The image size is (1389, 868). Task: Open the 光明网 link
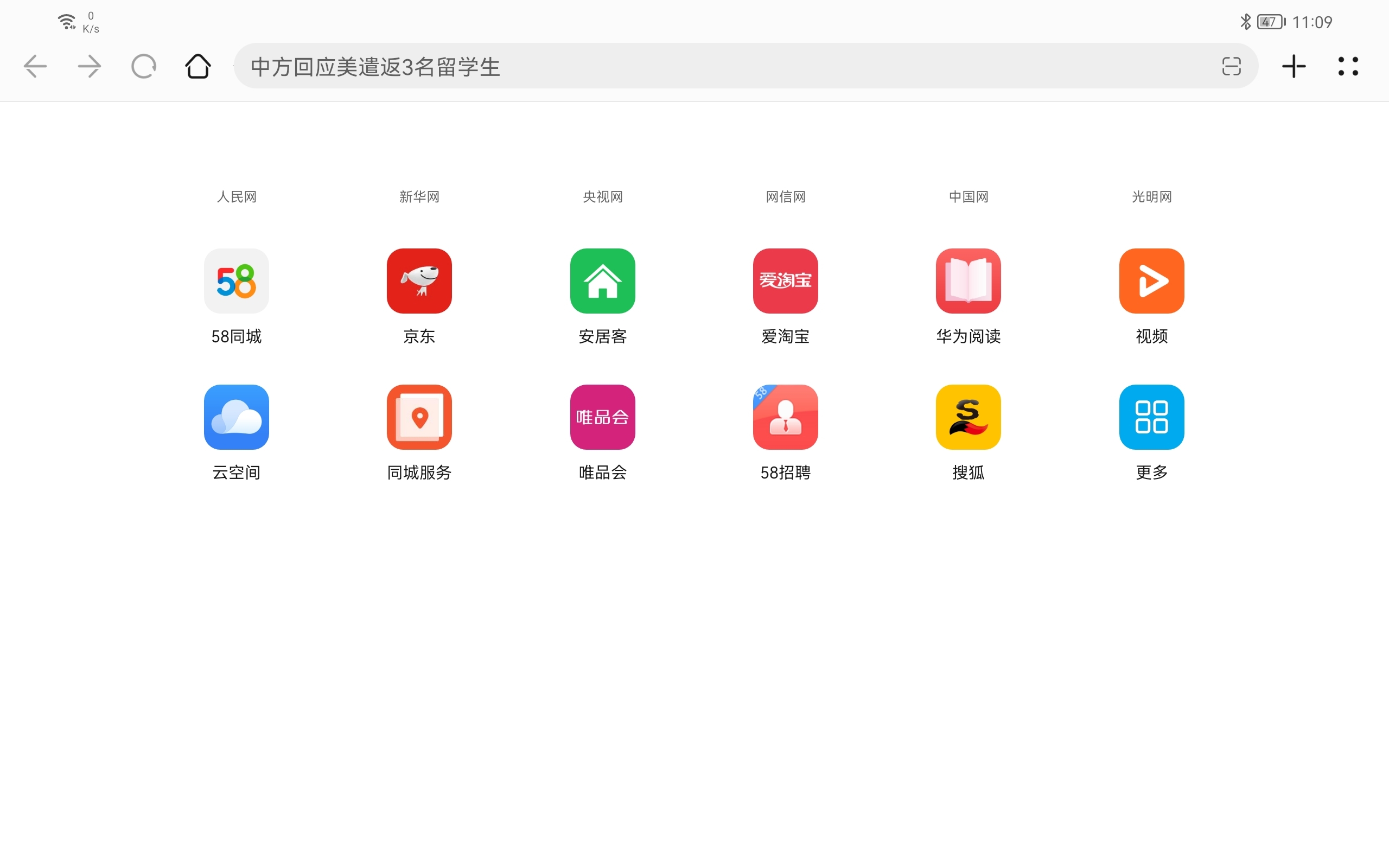1151,197
